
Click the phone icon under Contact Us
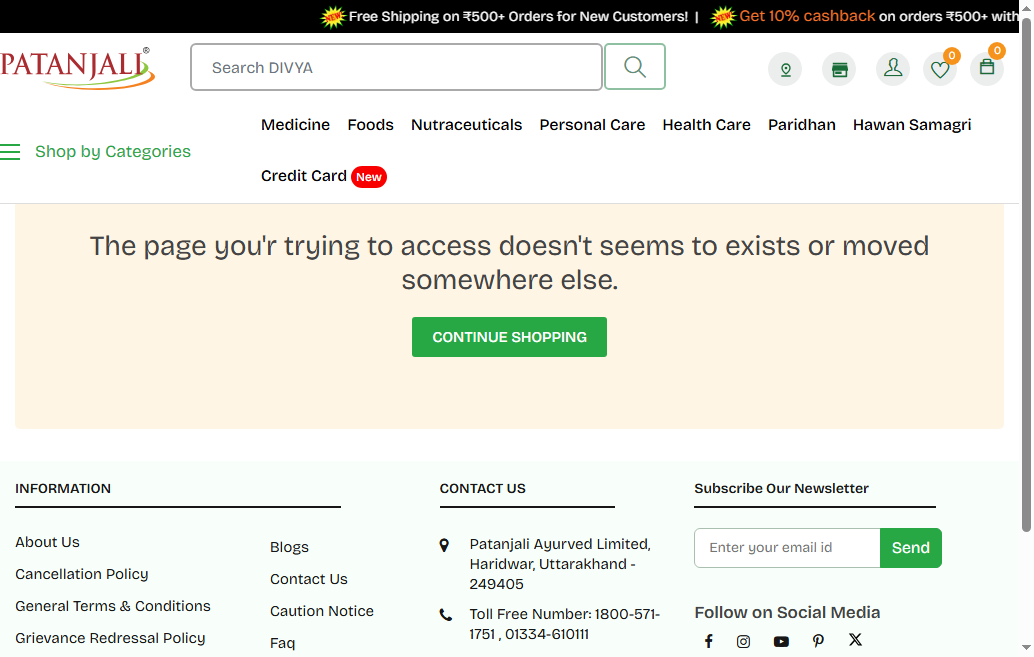(x=446, y=615)
